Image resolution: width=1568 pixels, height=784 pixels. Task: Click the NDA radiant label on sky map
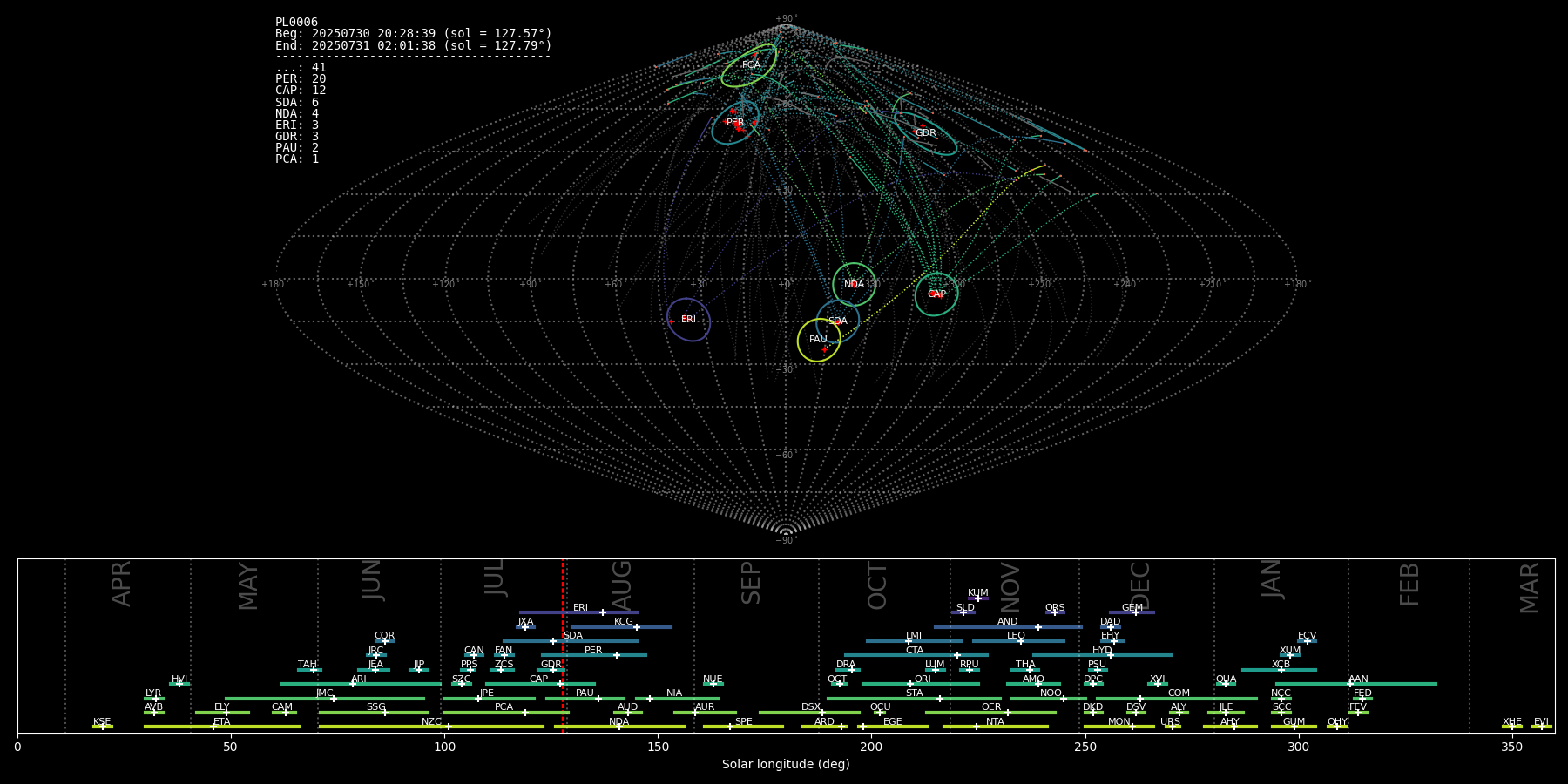[855, 285]
